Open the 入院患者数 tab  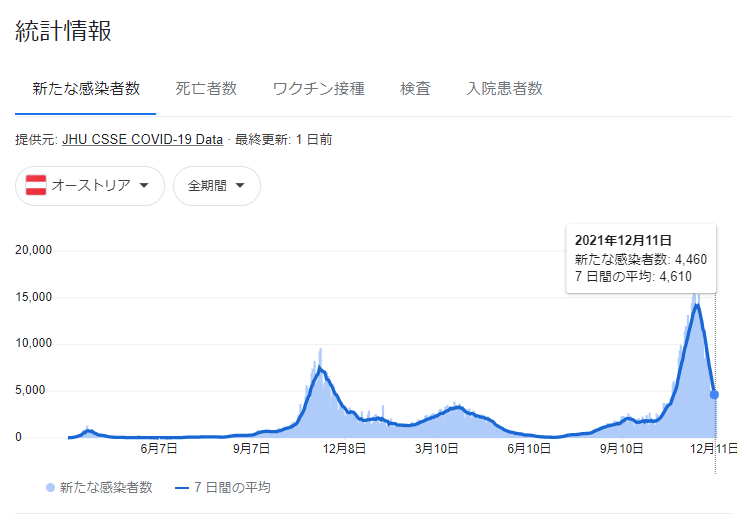504,89
